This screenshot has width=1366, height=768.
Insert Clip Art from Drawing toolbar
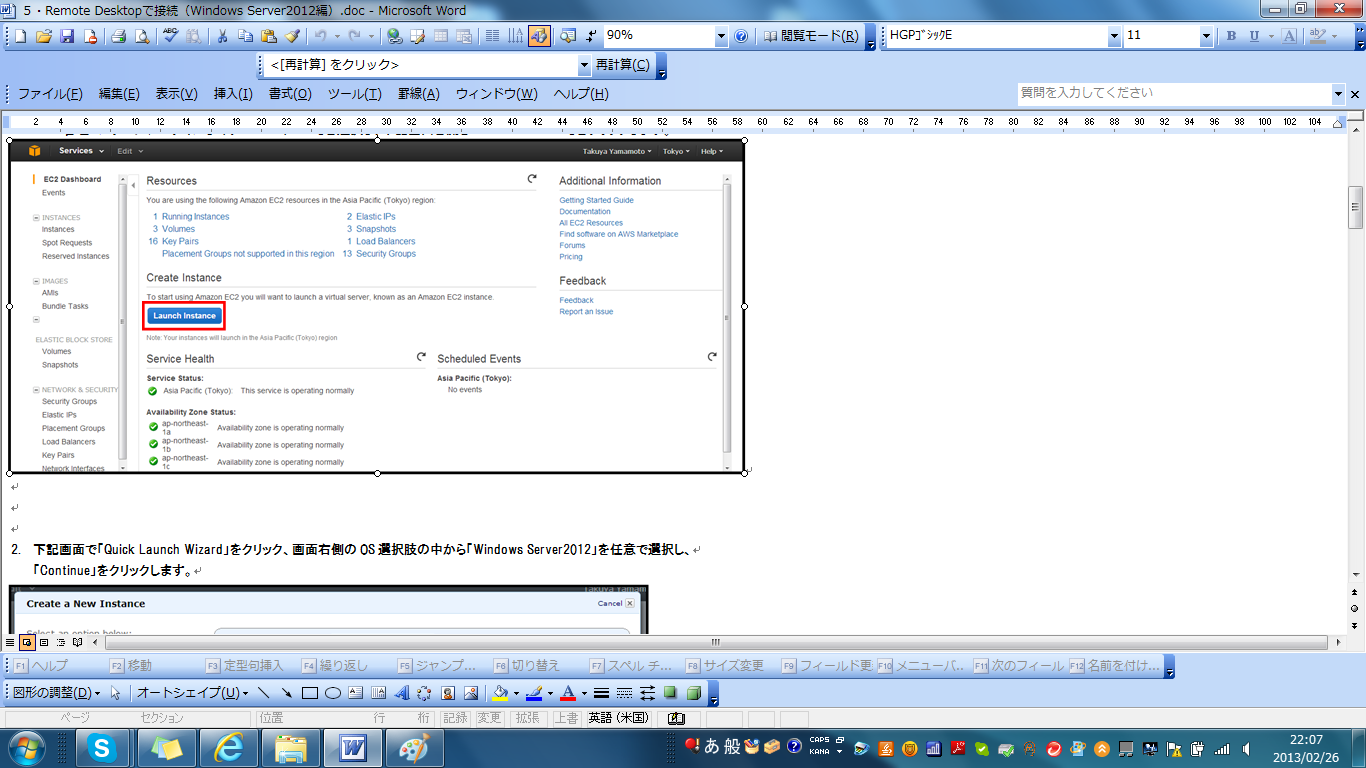(448, 692)
